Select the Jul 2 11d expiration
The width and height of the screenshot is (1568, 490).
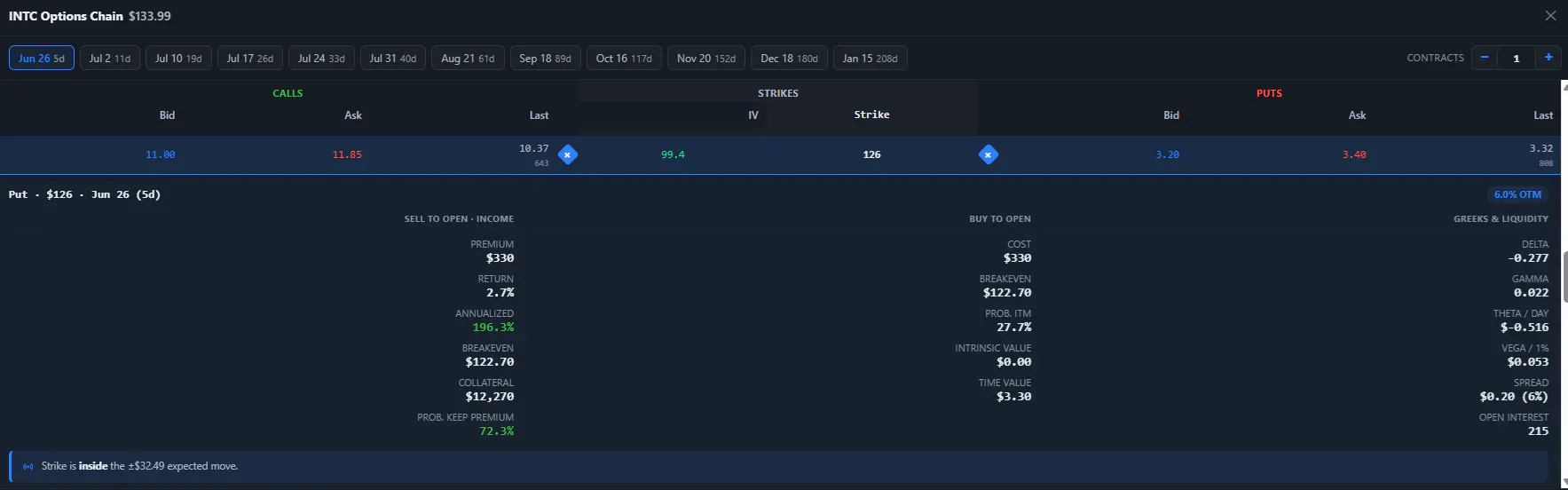point(110,59)
